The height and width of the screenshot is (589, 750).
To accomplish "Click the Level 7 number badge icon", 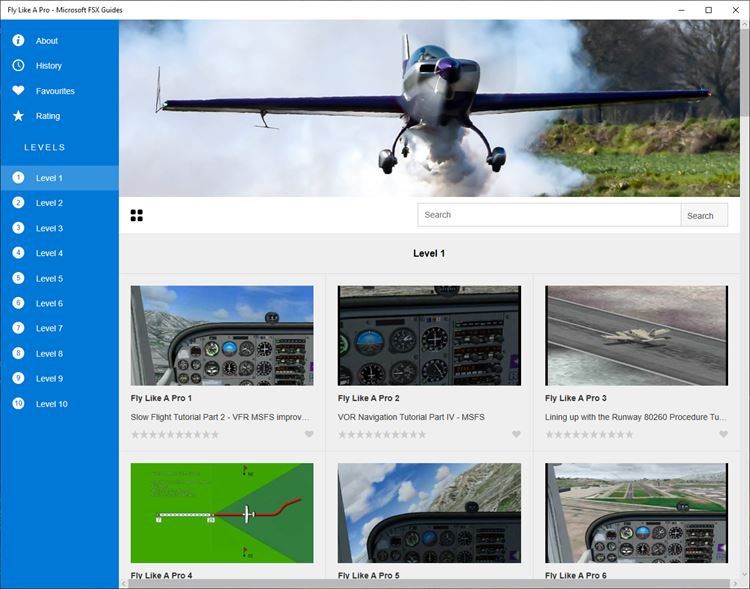I will click(18, 328).
